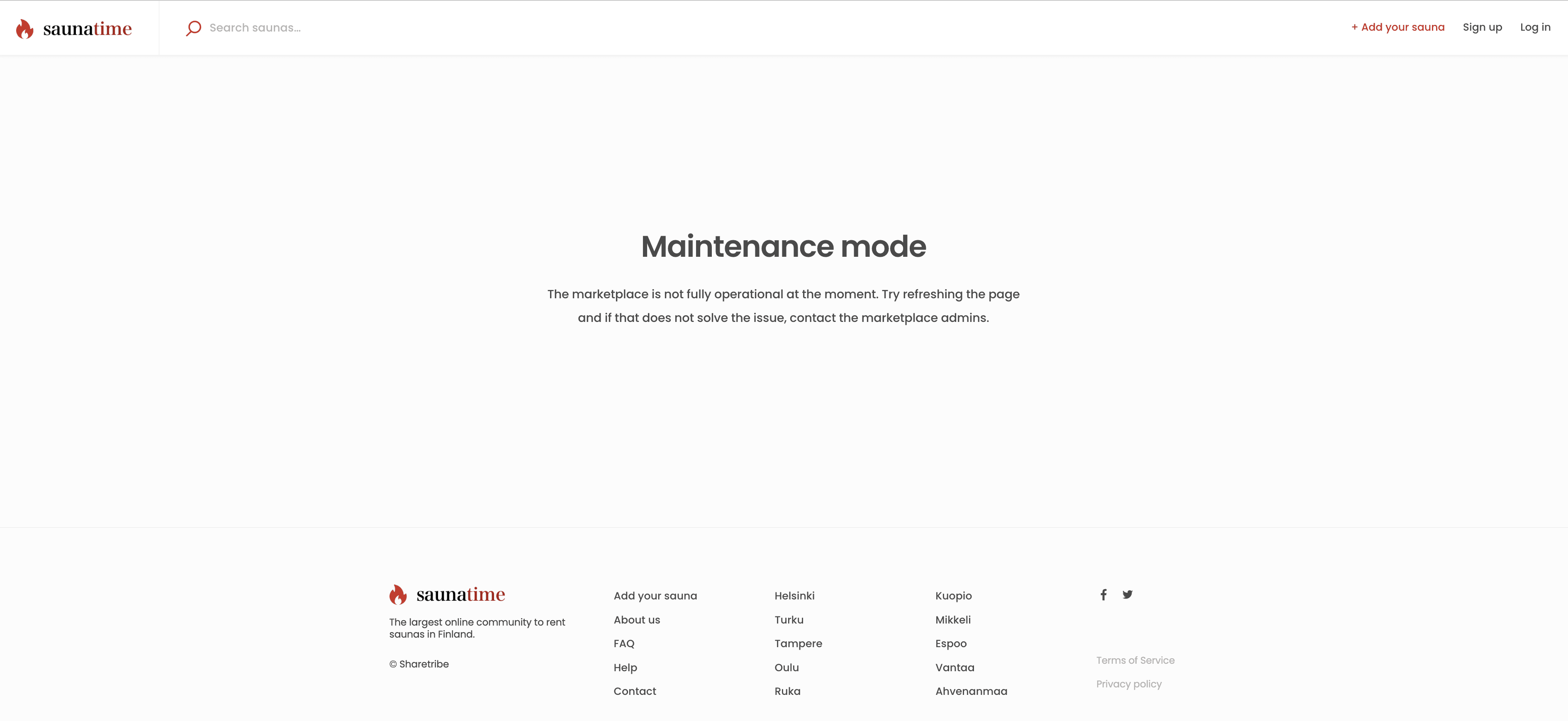Follow footer Add your sauna link
The width and height of the screenshot is (1568, 721).
coord(655,596)
